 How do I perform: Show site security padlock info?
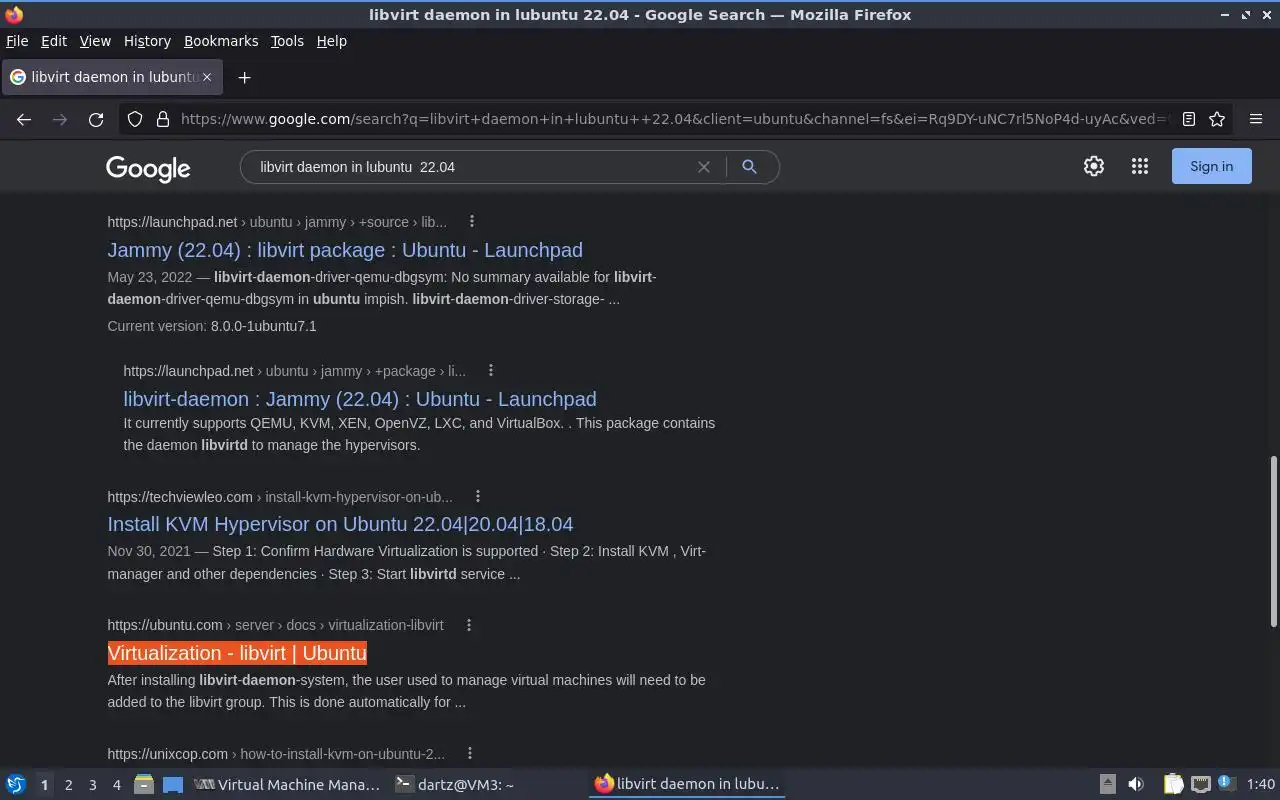(163, 119)
